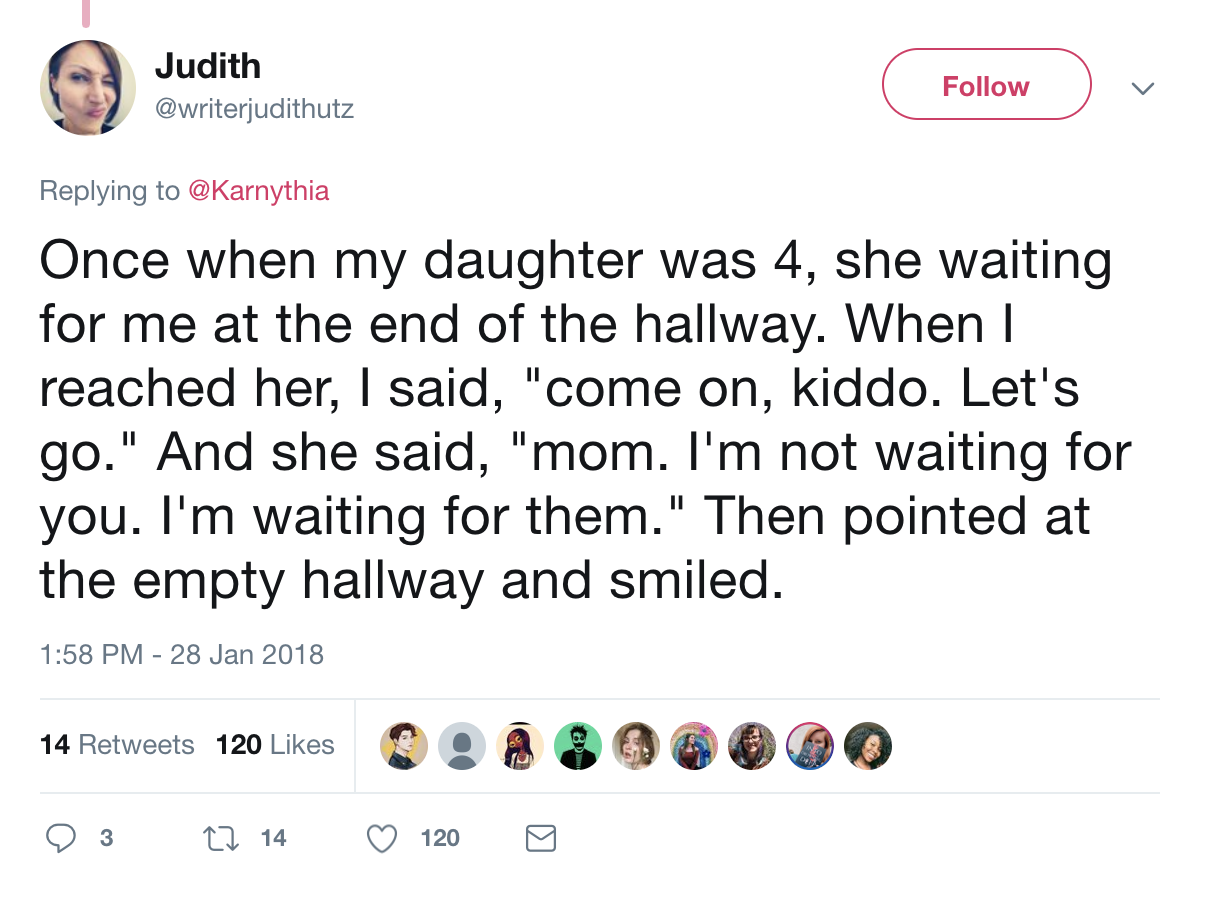This screenshot has height=900, width=1208.
Task: Click liker avatar with the pink-purple ring border
Action: click(810, 746)
